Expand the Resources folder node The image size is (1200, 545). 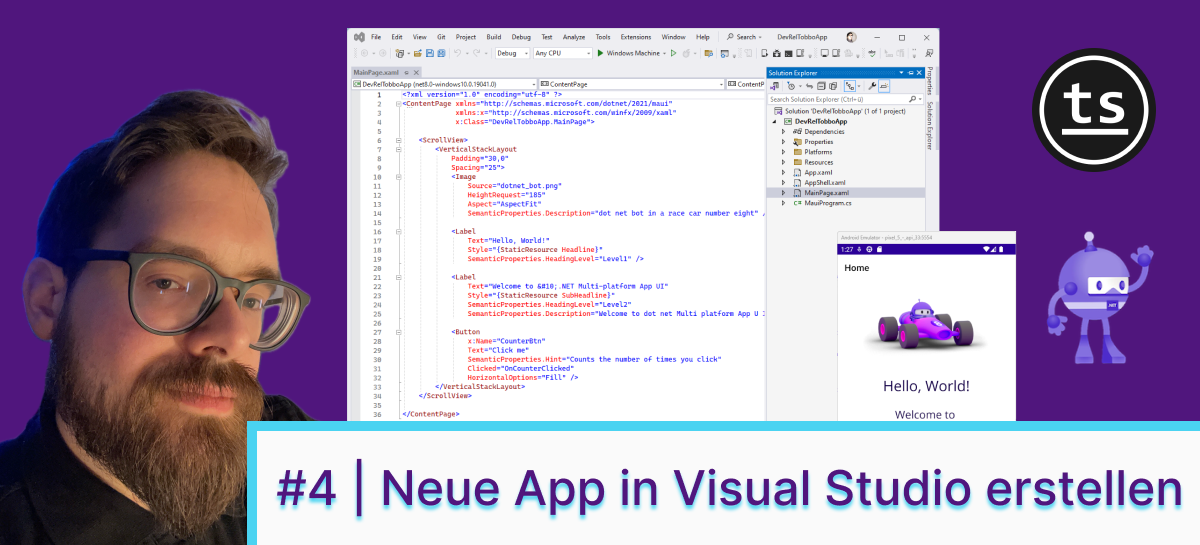[784, 162]
